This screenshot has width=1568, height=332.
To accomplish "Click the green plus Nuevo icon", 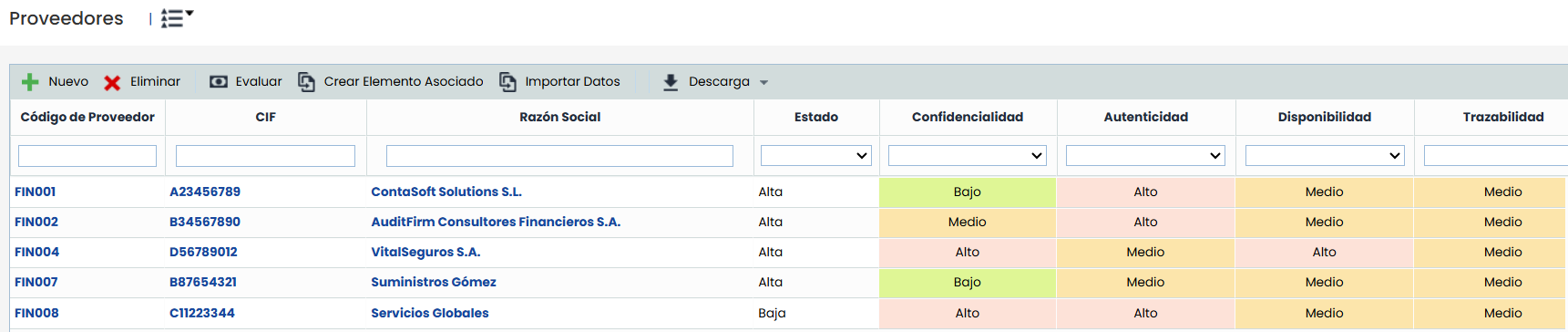I will 30,82.
